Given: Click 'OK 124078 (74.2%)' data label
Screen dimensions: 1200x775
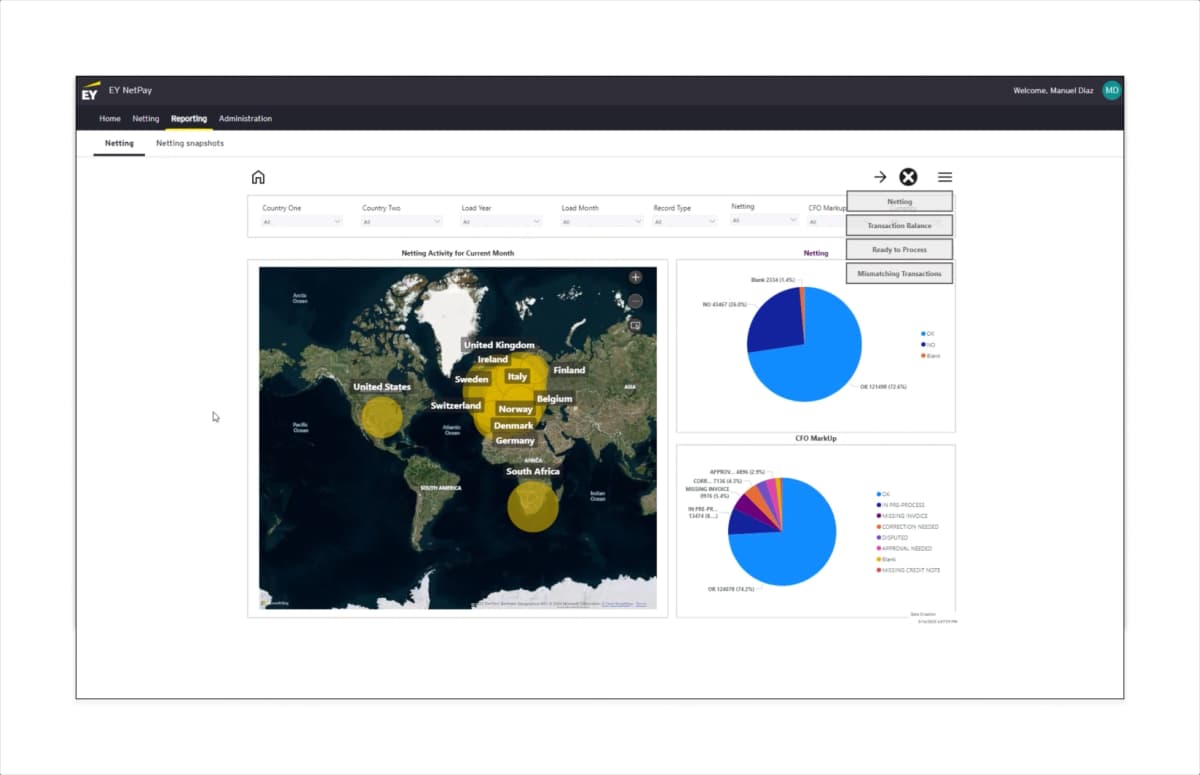Looking at the screenshot, I should (731, 589).
